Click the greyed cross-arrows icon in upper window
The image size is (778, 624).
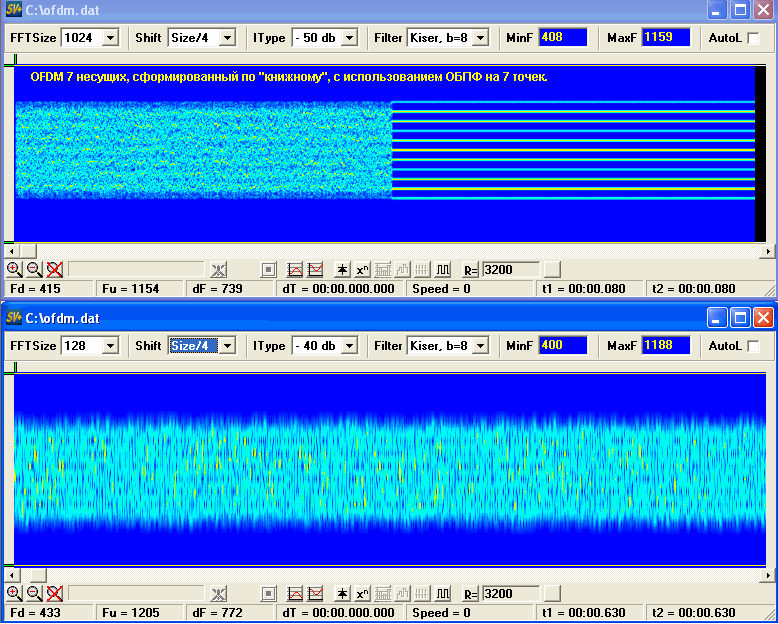coord(218,270)
